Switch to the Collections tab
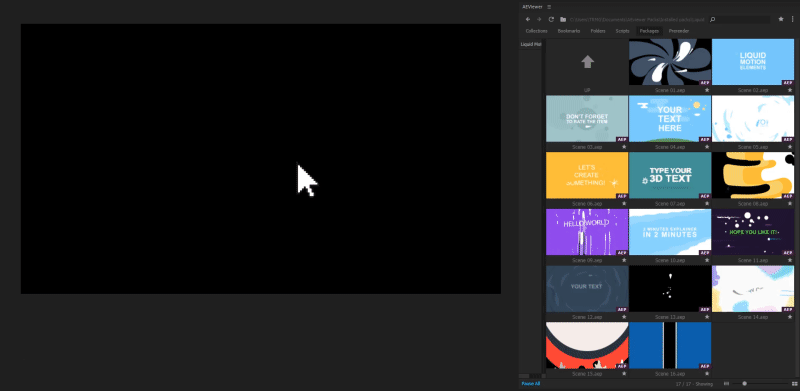 pyautogui.click(x=536, y=31)
